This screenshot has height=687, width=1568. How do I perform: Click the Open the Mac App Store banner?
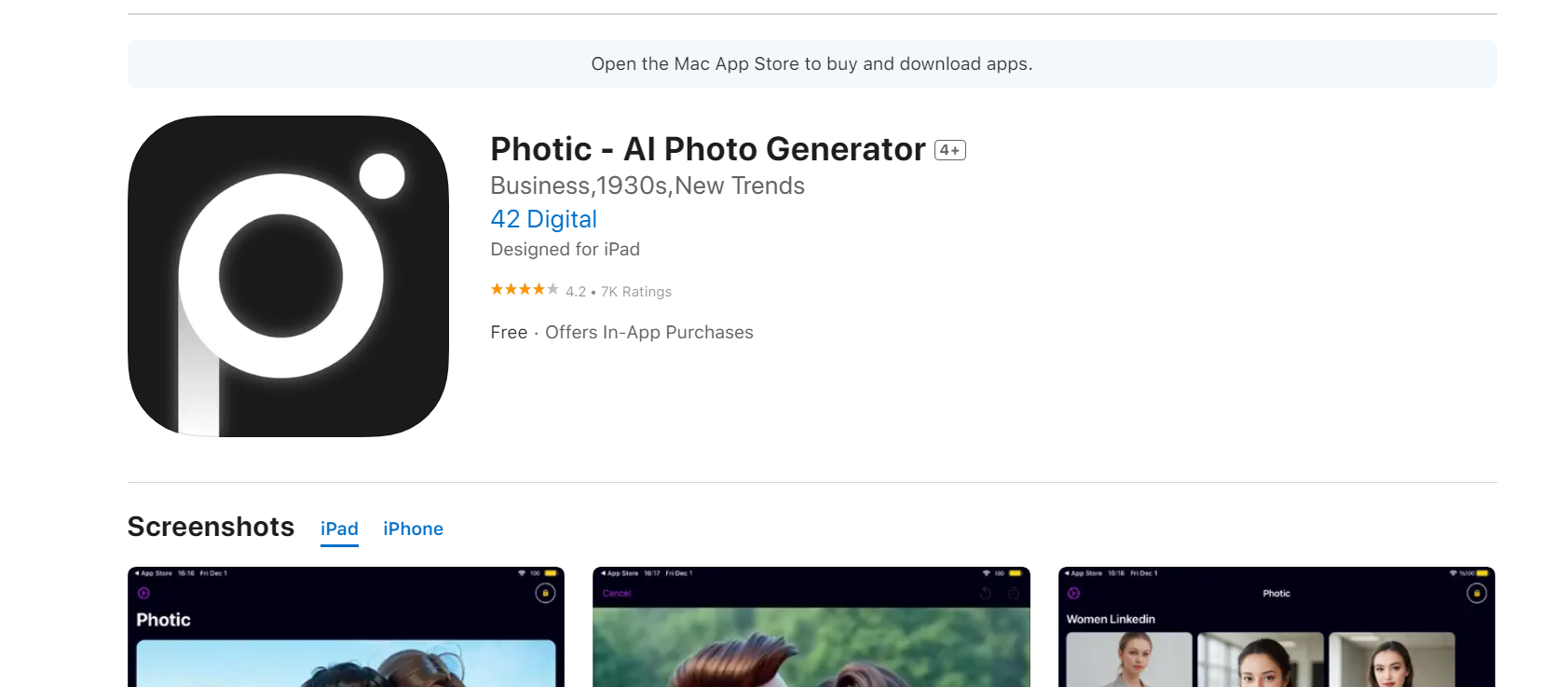click(x=811, y=63)
